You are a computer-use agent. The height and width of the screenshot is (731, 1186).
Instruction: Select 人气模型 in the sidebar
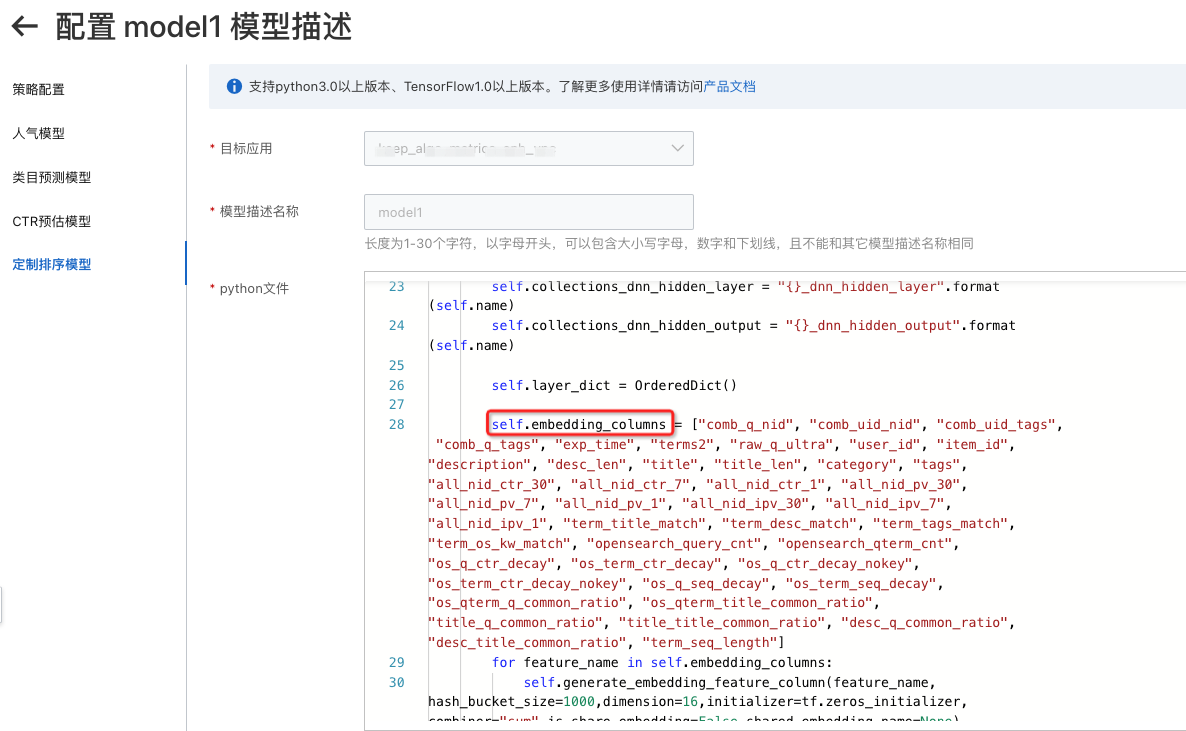pyautogui.click(x=39, y=133)
